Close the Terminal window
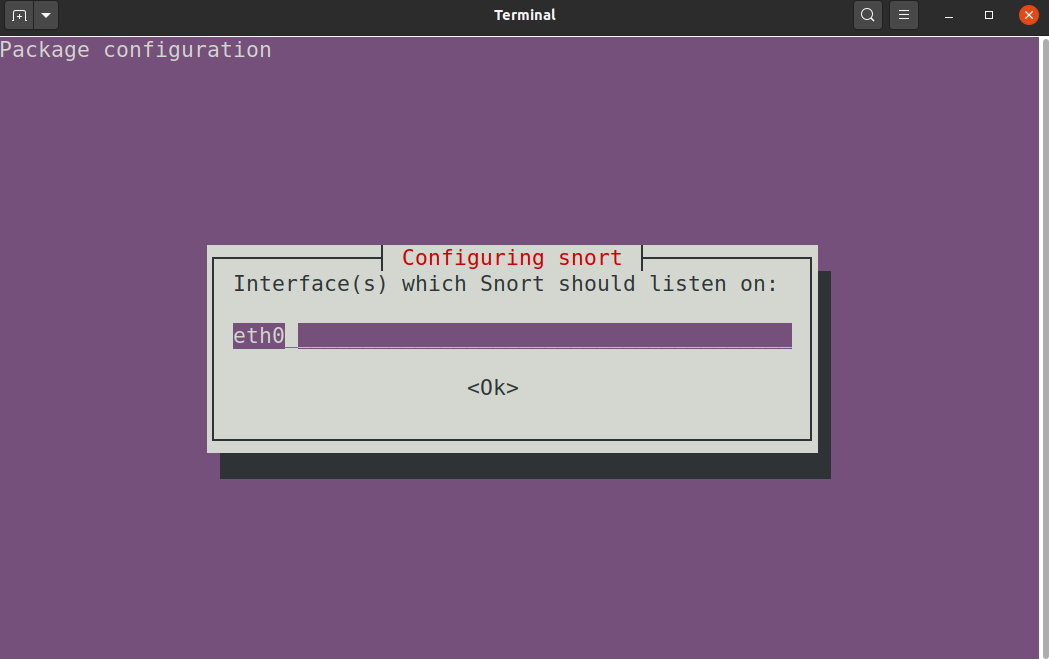1049x659 pixels. [1029, 15]
